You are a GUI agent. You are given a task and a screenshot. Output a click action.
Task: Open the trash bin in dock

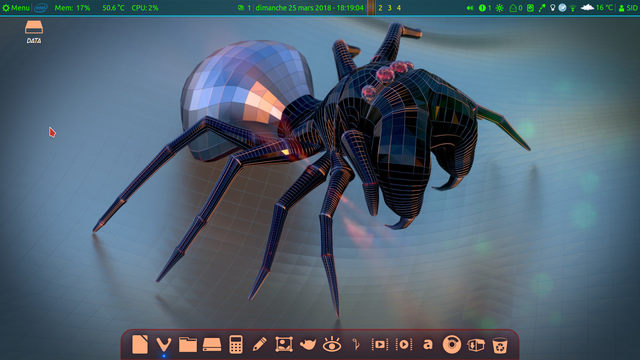pos(500,345)
